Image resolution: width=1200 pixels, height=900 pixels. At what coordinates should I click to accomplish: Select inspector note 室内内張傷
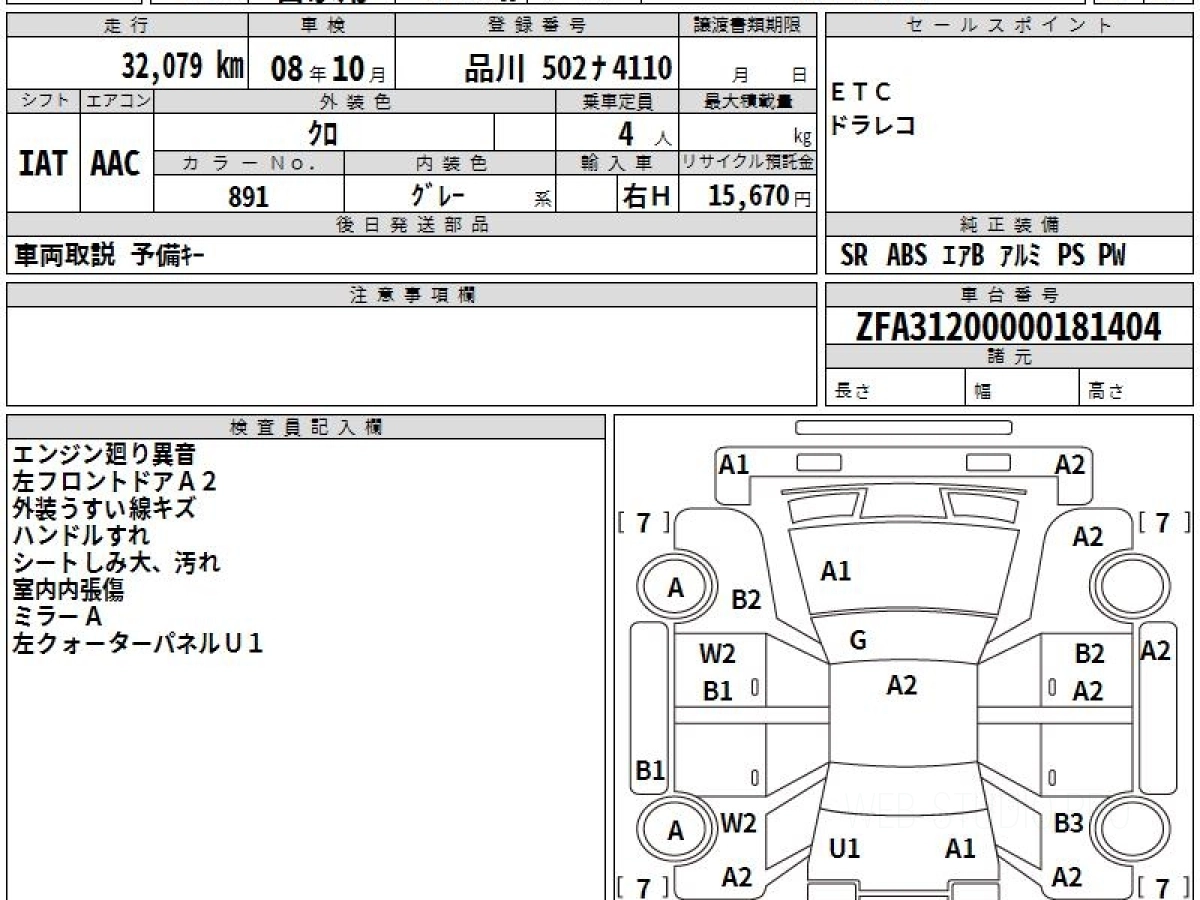[68, 590]
